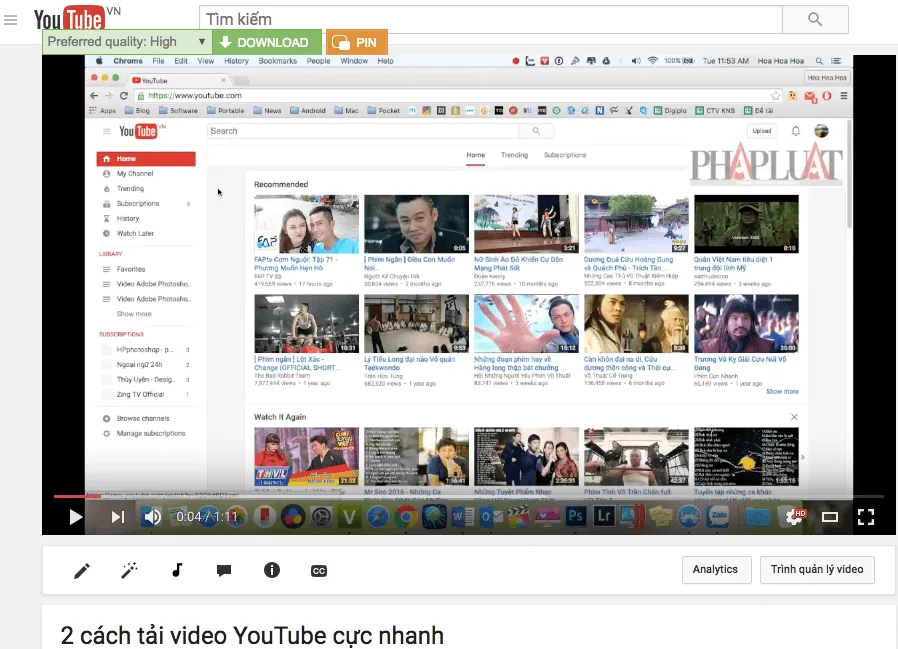
Task: Open subtitles CC icon below the video
Action: click(x=319, y=570)
